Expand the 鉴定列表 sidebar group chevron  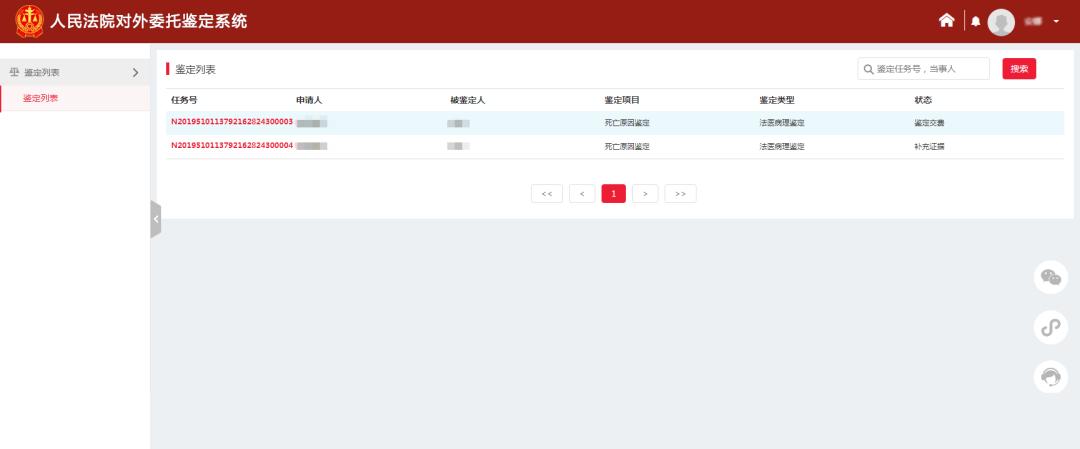click(135, 72)
